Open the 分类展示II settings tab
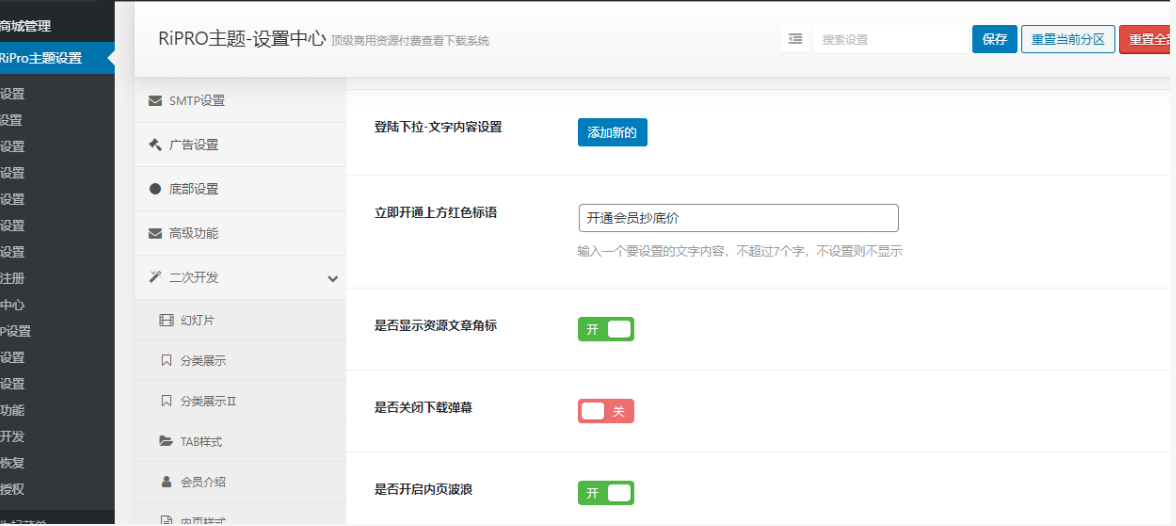Screen dimensions: 1176x526 [x=208, y=401]
